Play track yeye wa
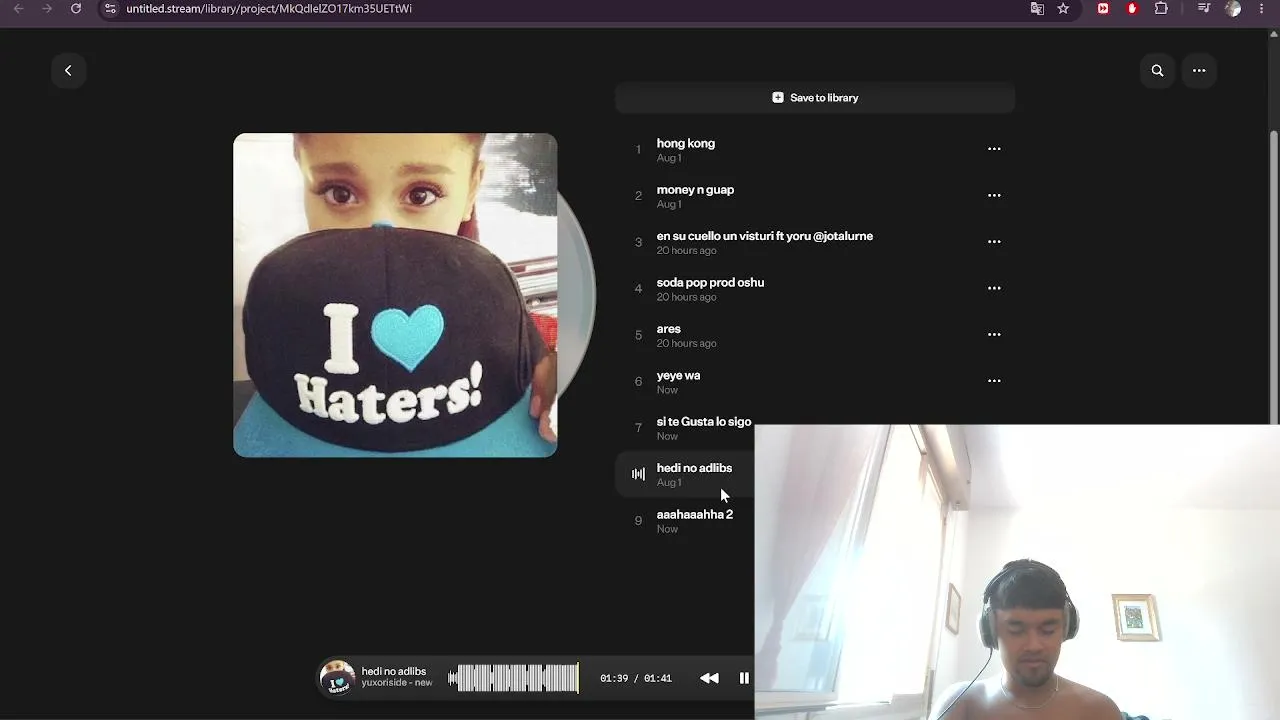 815,381
